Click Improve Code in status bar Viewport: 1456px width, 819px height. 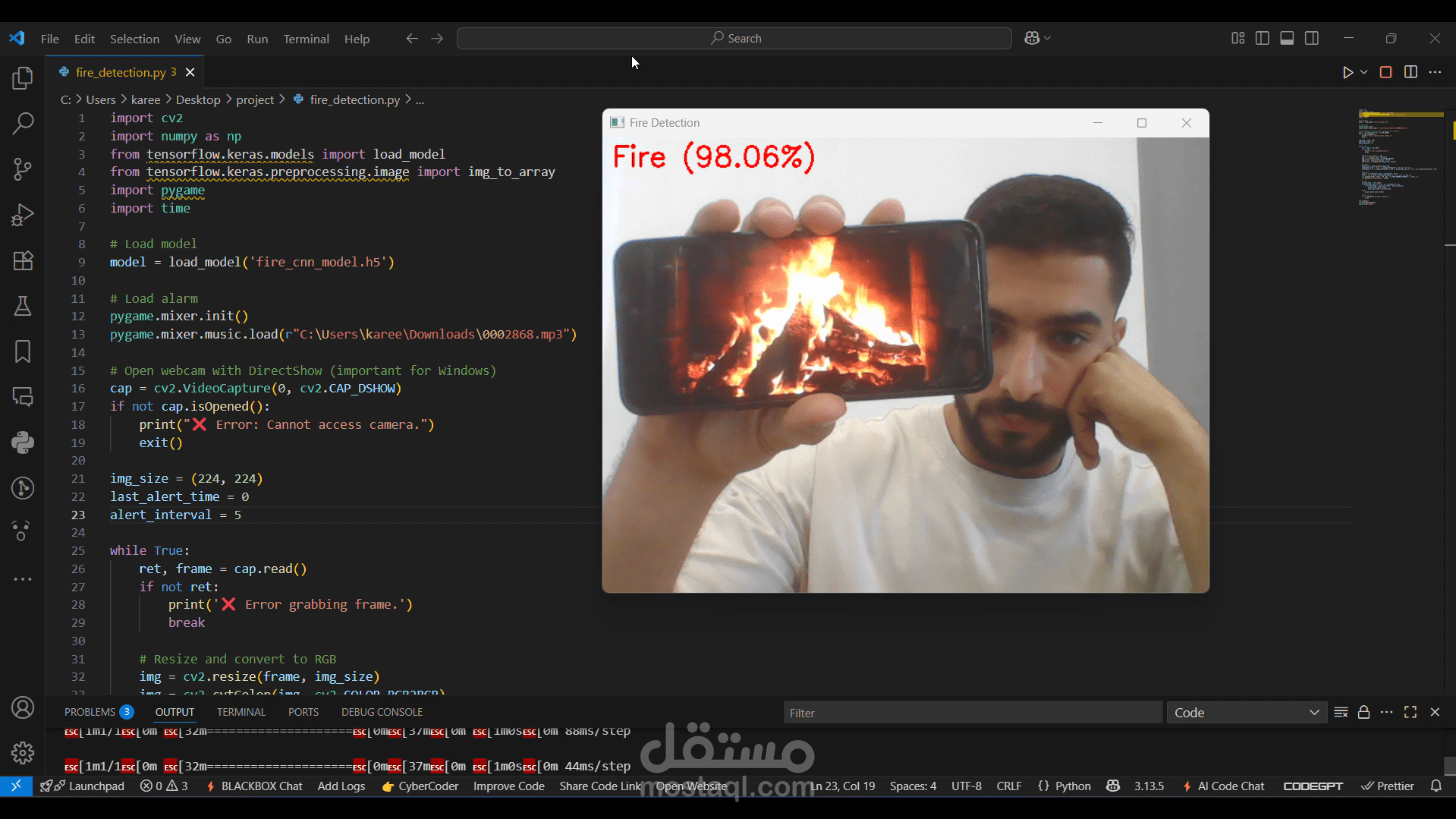(509, 786)
